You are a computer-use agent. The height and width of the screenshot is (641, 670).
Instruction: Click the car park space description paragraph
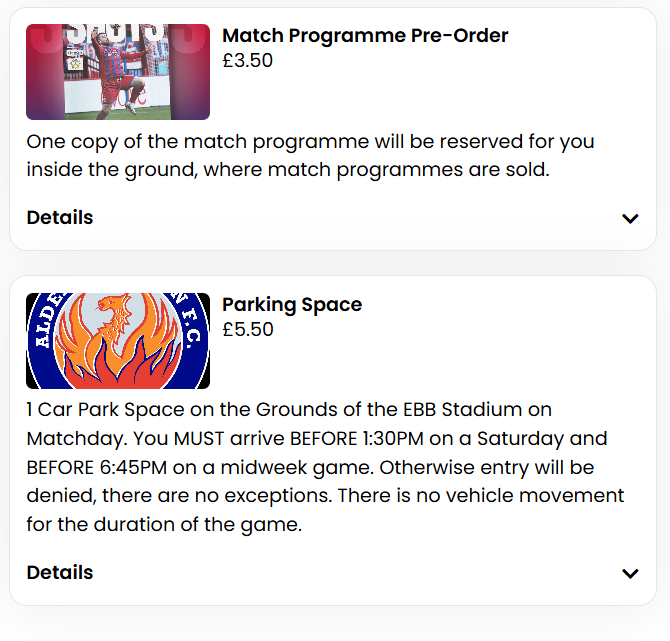click(325, 467)
